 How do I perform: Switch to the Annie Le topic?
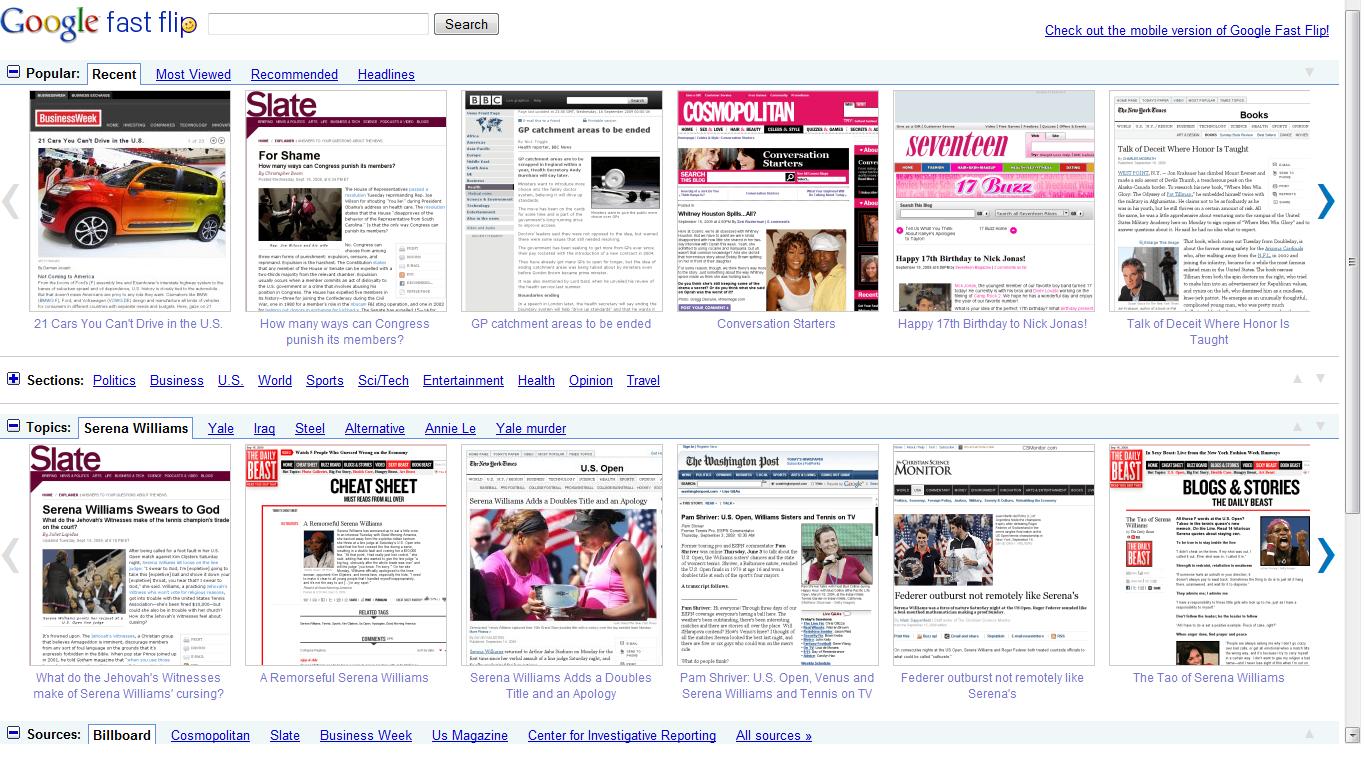click(450, 428)
